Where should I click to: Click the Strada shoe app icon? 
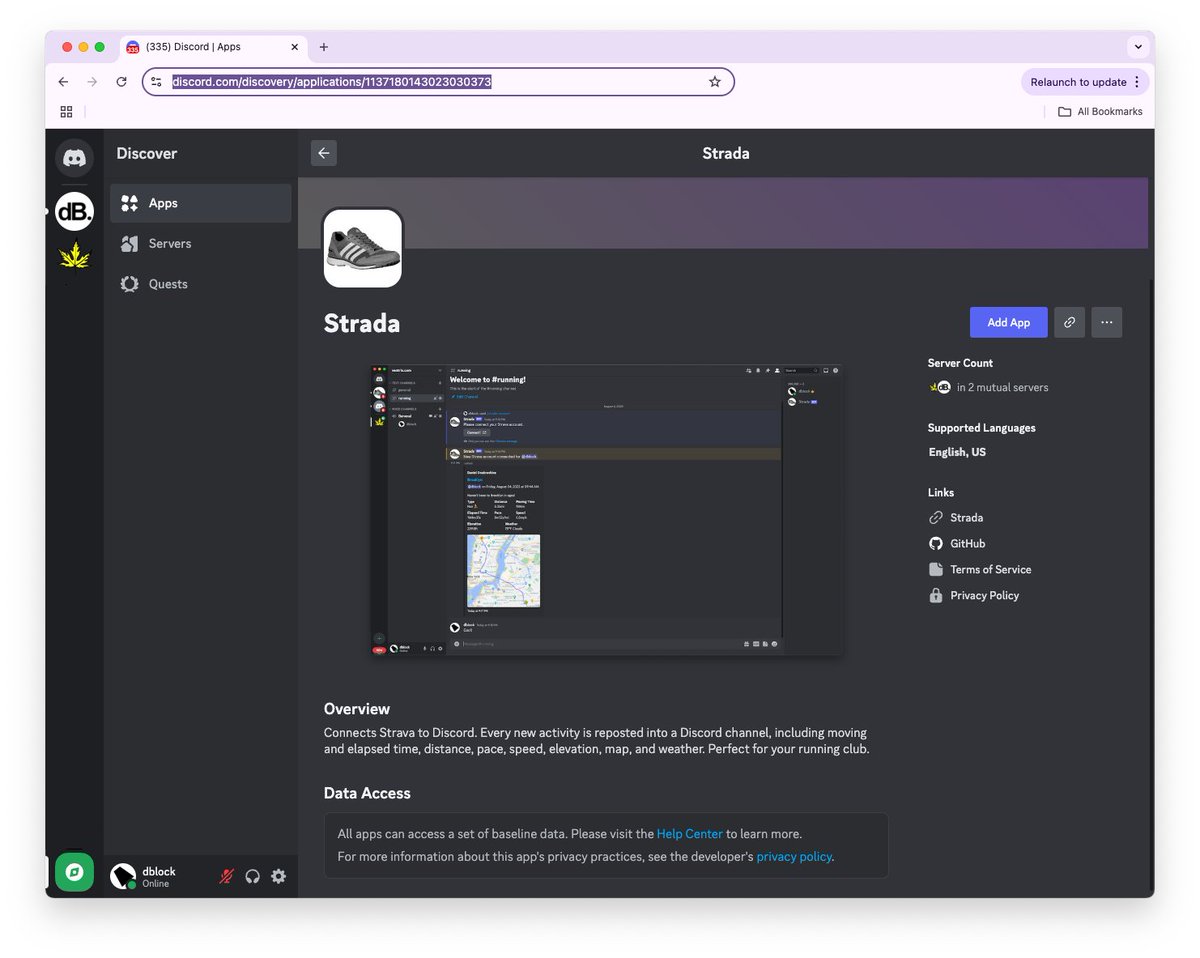click(362, 248)
